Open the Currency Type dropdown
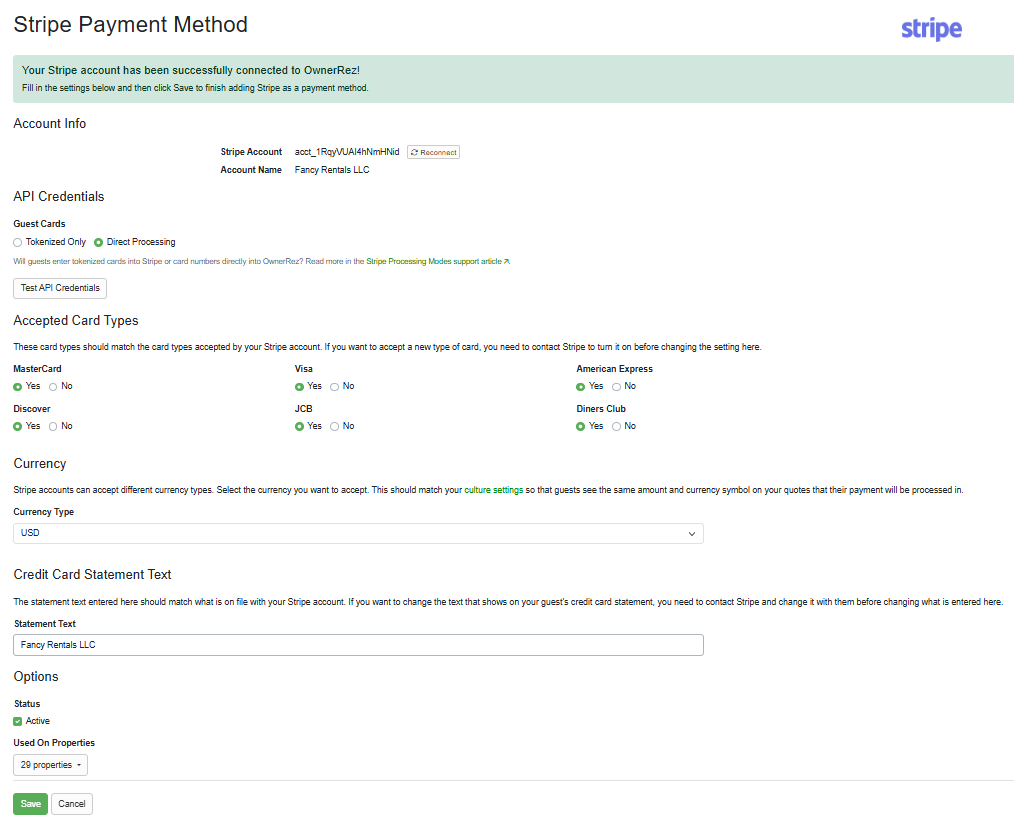 coord(358,533)
